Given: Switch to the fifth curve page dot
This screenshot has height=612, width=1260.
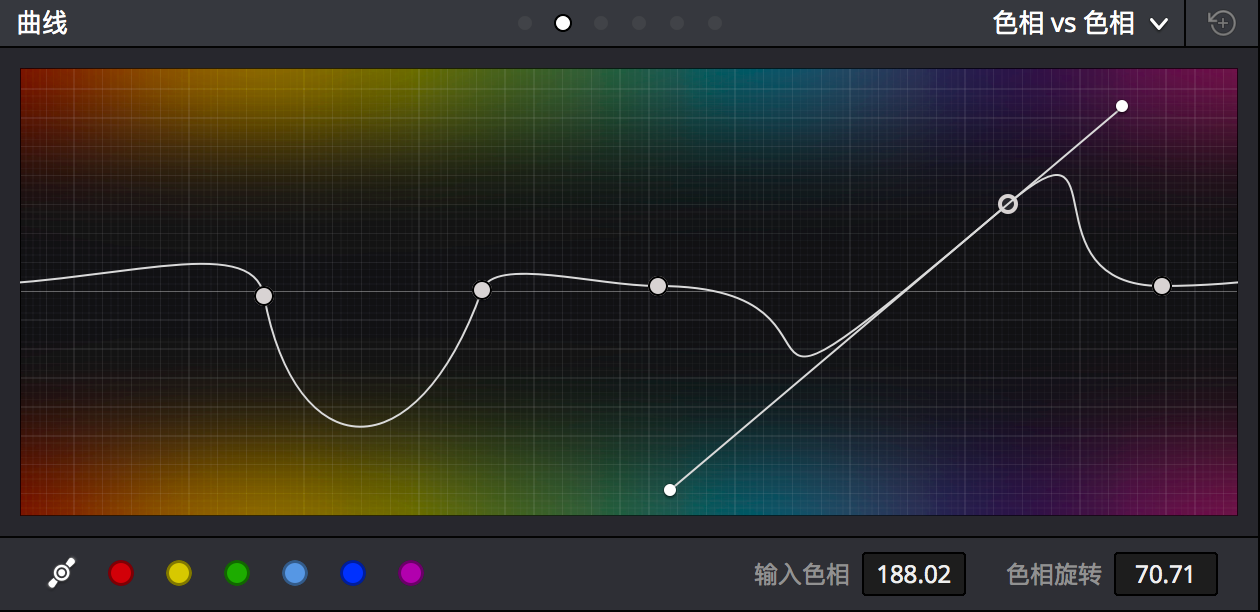Looking at the screenshot, I should coord(677,23).
